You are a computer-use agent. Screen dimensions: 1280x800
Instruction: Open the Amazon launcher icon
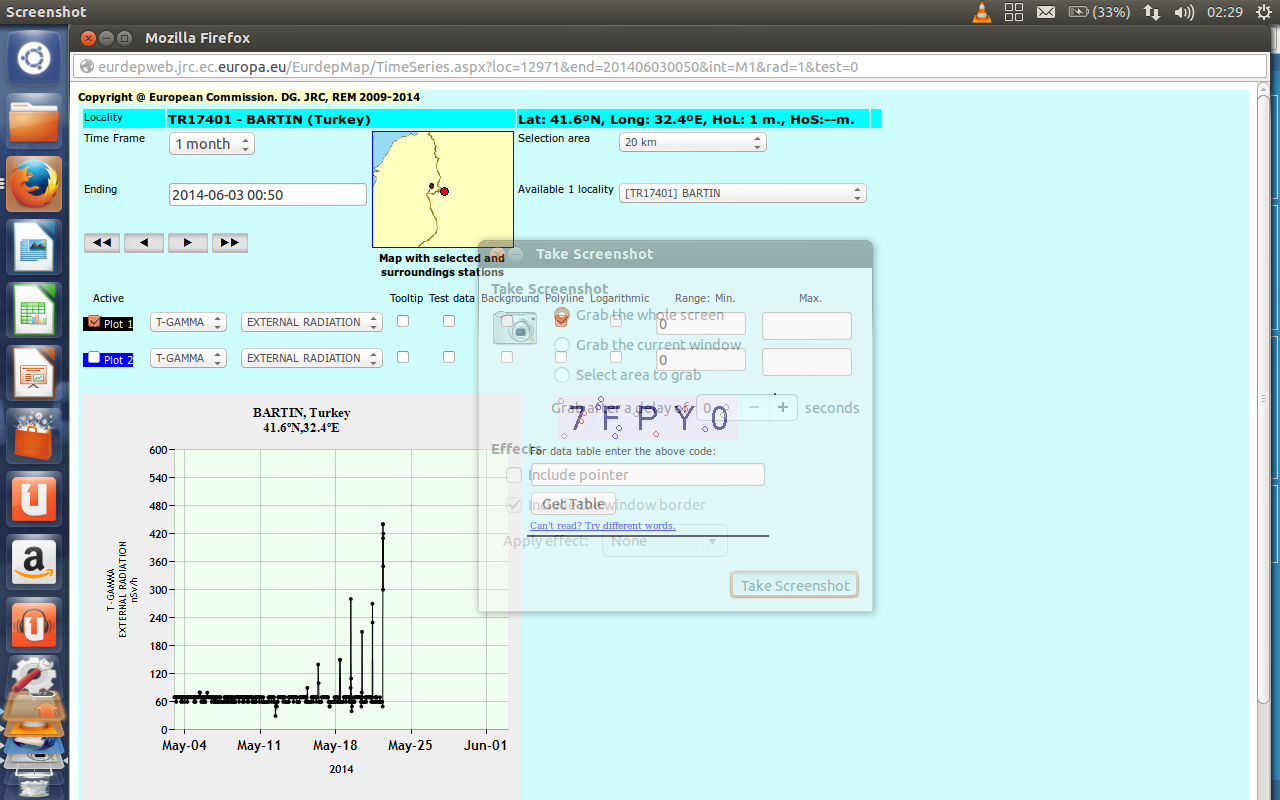click(x=34, y=562)
